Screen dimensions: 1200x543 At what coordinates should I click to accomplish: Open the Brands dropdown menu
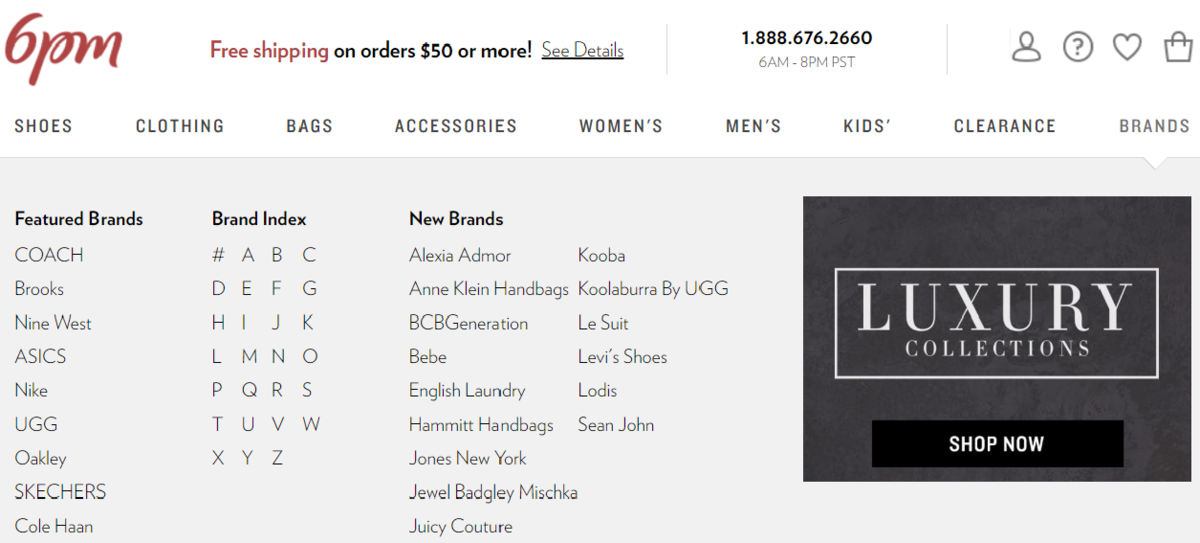pyautogui.click(x=1154, y=126)
